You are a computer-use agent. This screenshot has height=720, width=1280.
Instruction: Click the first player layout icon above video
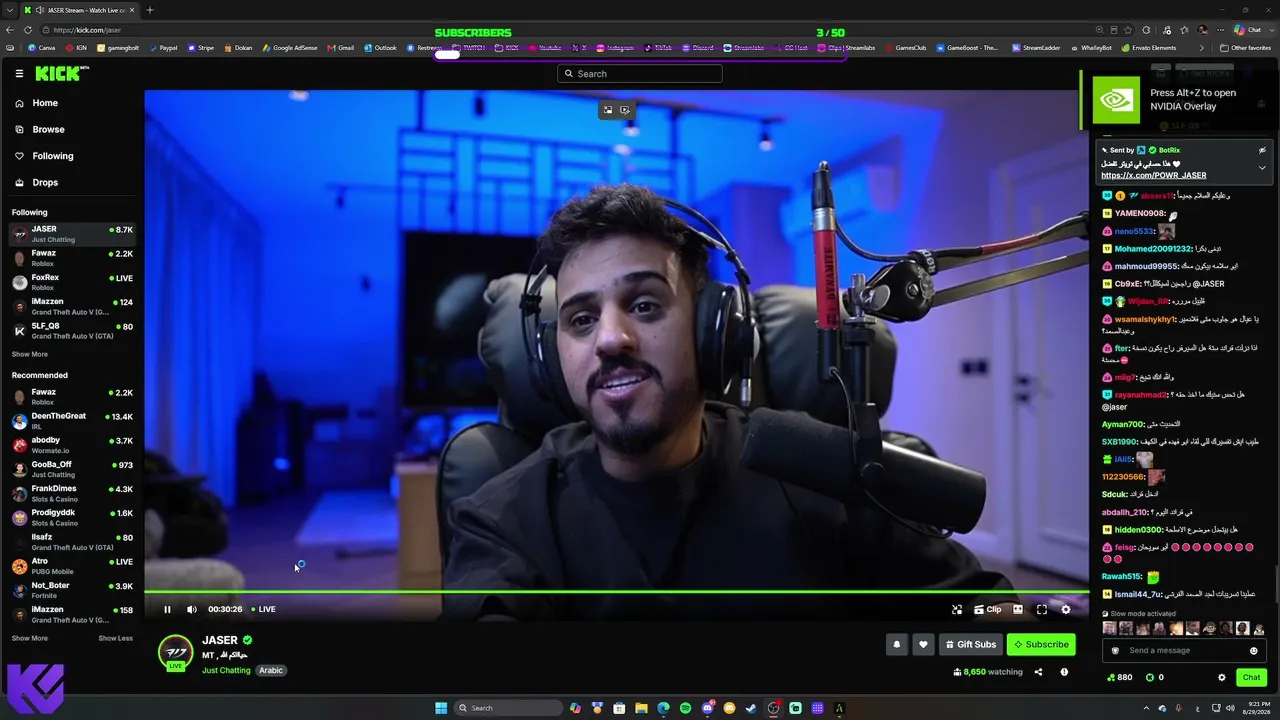[x=607, y=110]
